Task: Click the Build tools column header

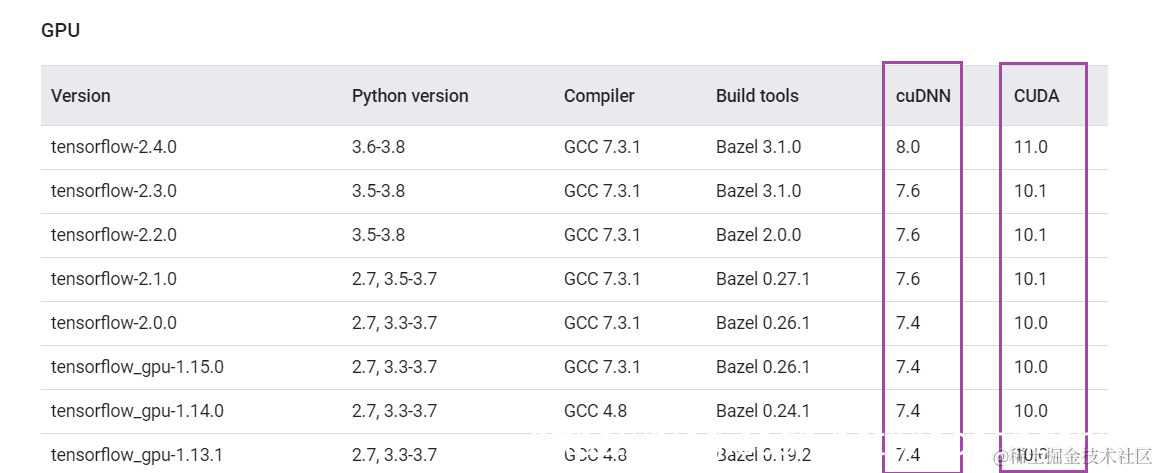Action: [x=757, y=96]
